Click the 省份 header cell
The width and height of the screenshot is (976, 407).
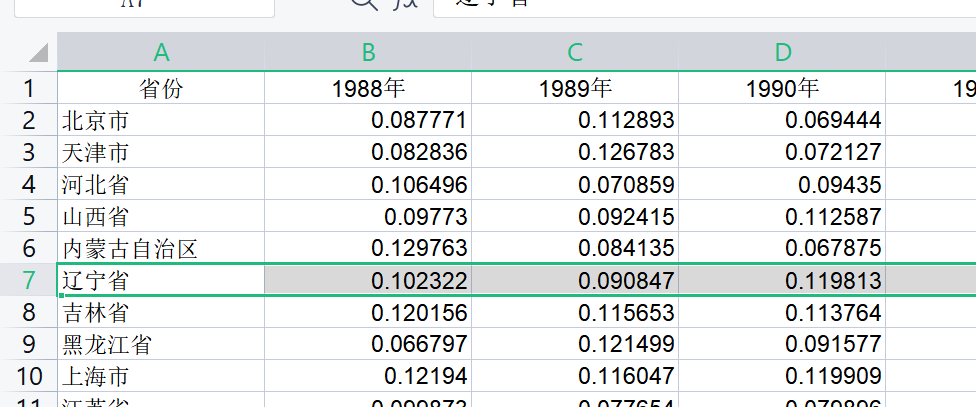161,88
